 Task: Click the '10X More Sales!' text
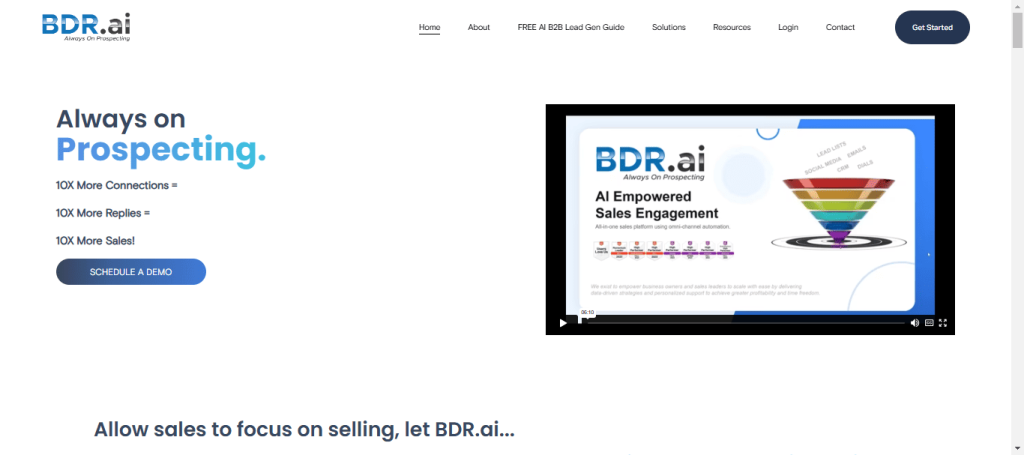click(95, 241)
